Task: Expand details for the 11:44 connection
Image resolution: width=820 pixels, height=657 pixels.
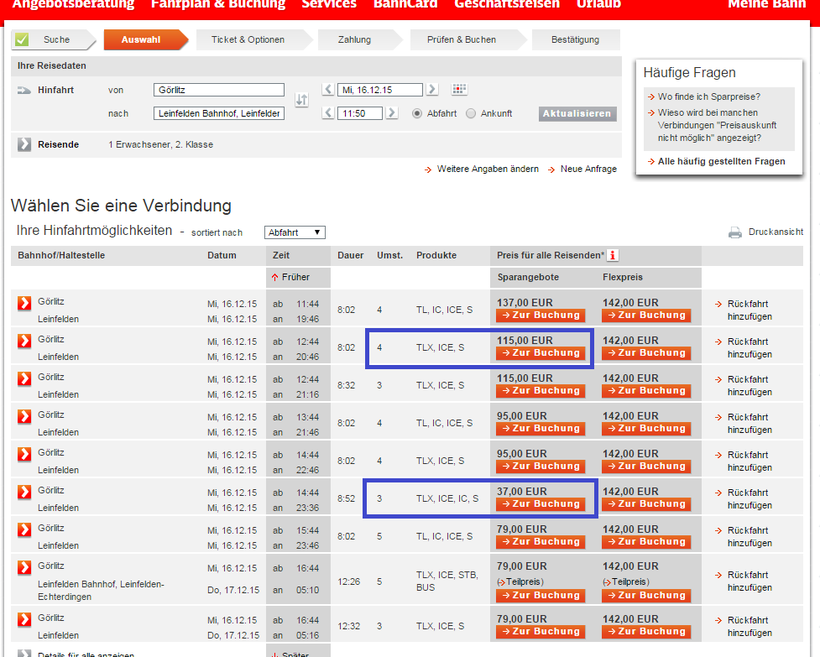Action: (25, 303)
